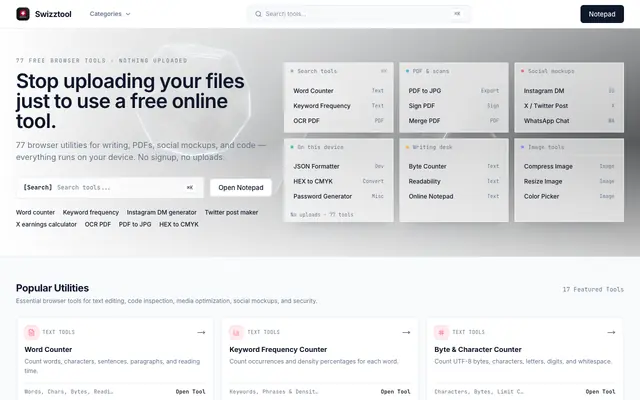Viewport: 640px width, 400px height.
Task: Select Color Picker in Image tools panel
Action: [x=569, y=196]
